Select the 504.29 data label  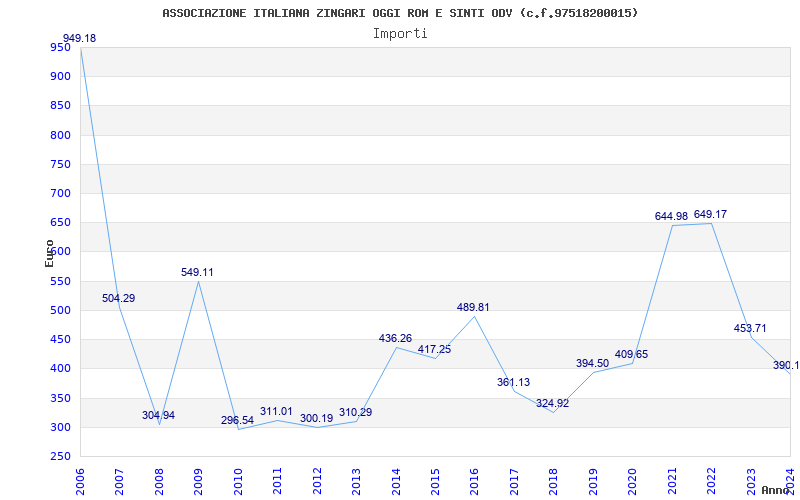(x=118, y=298)
